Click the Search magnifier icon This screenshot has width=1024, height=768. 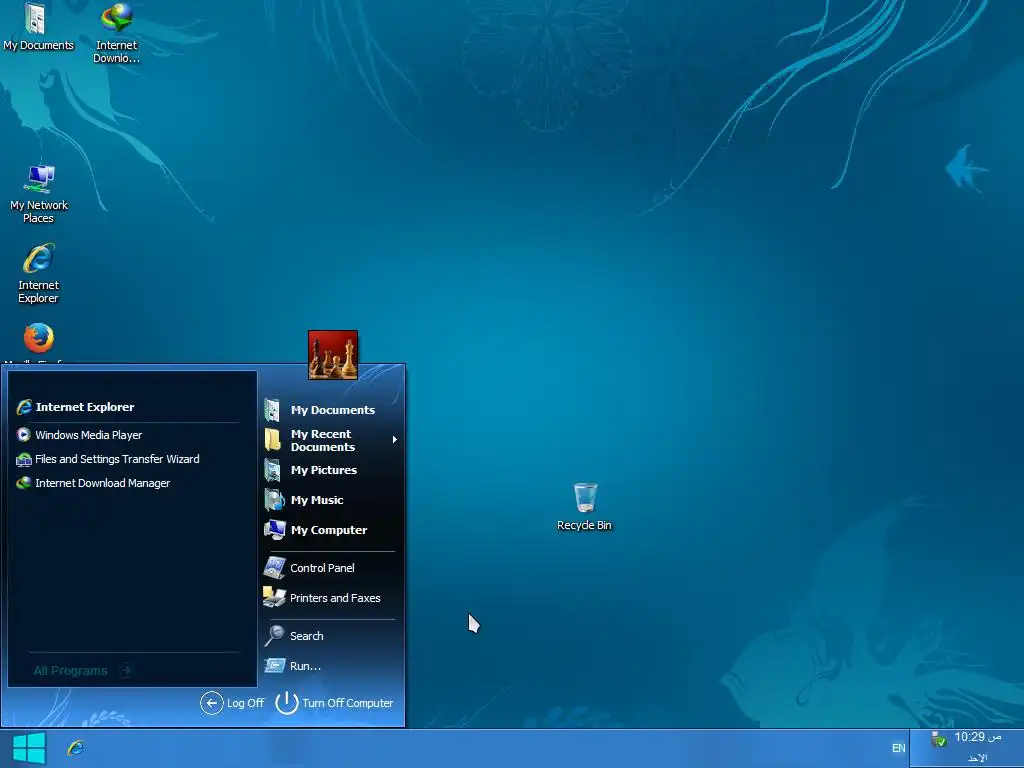pos(274,635)
